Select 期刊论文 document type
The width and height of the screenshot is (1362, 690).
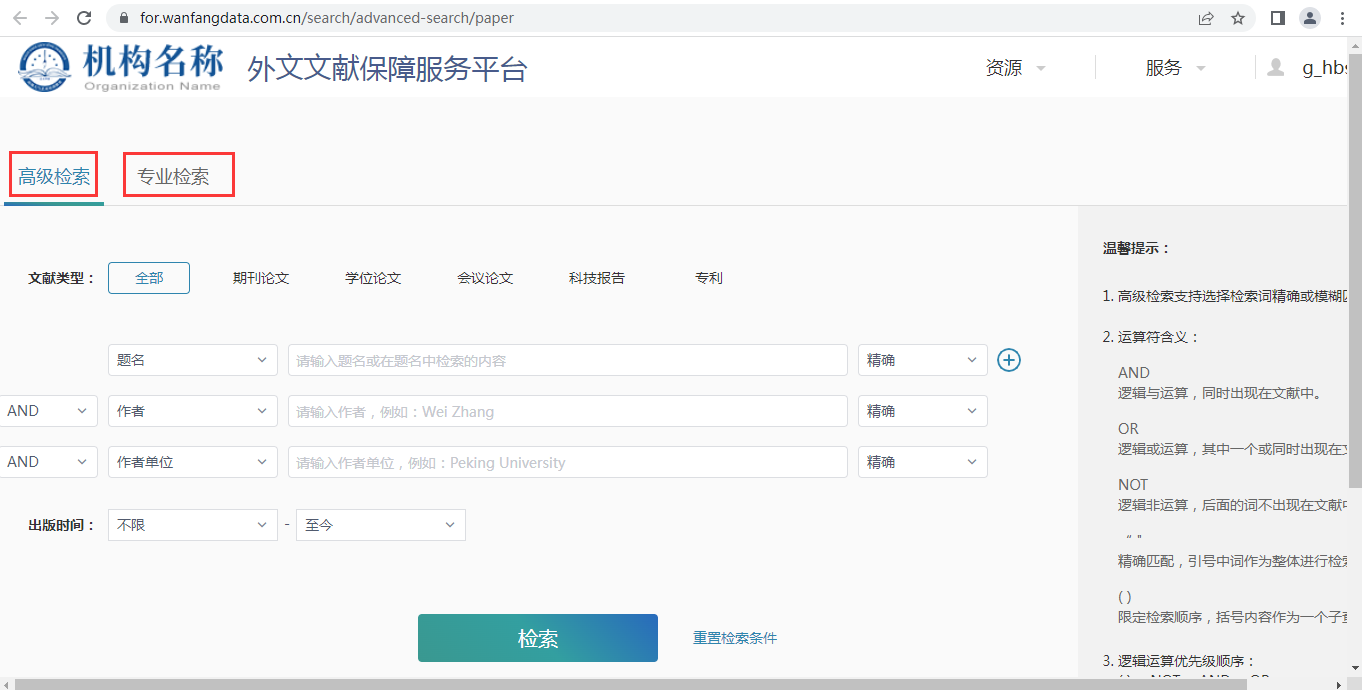tap(261, 278)
